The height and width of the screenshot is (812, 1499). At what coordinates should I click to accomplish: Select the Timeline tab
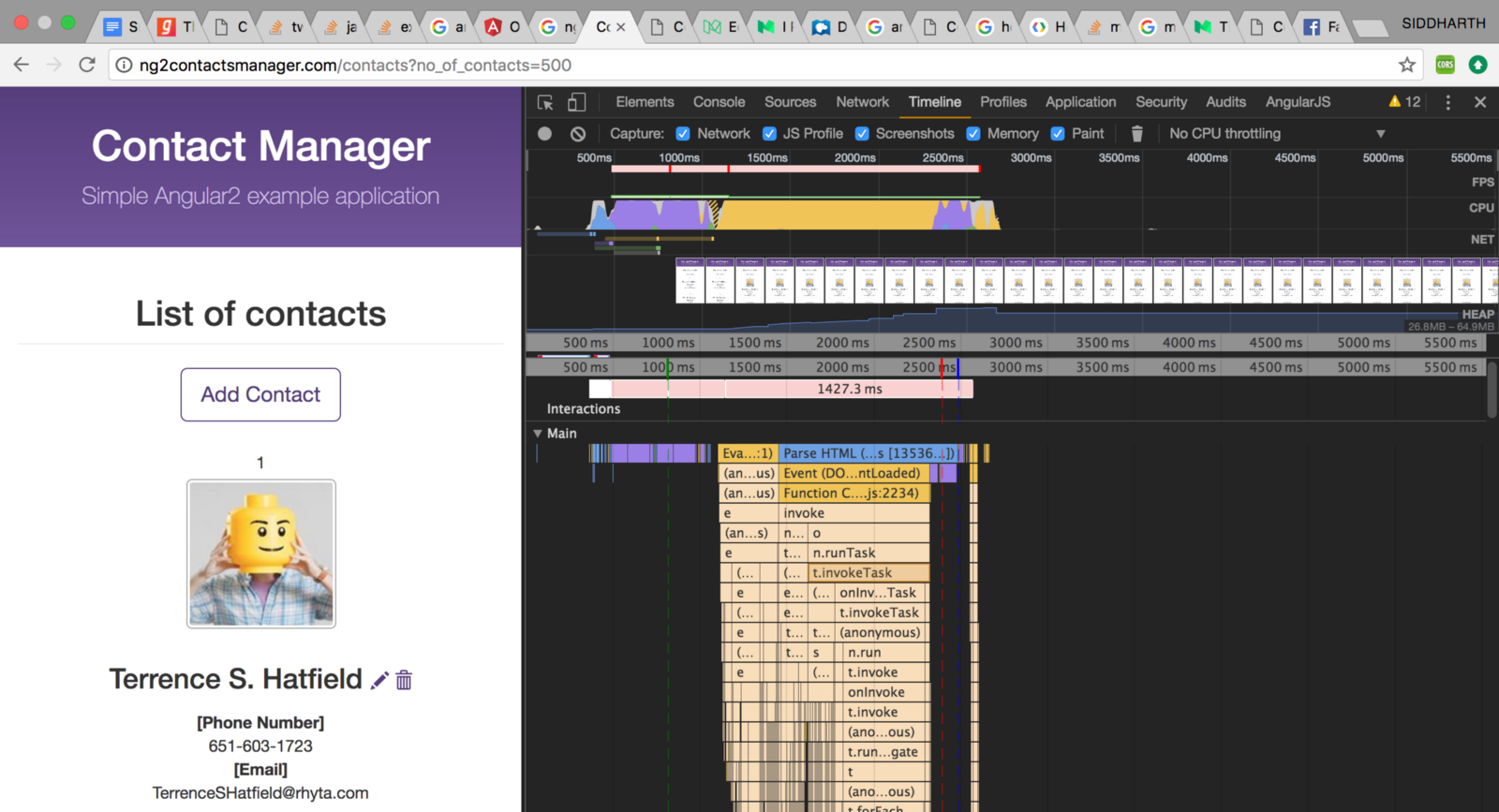tap(935, 102)
